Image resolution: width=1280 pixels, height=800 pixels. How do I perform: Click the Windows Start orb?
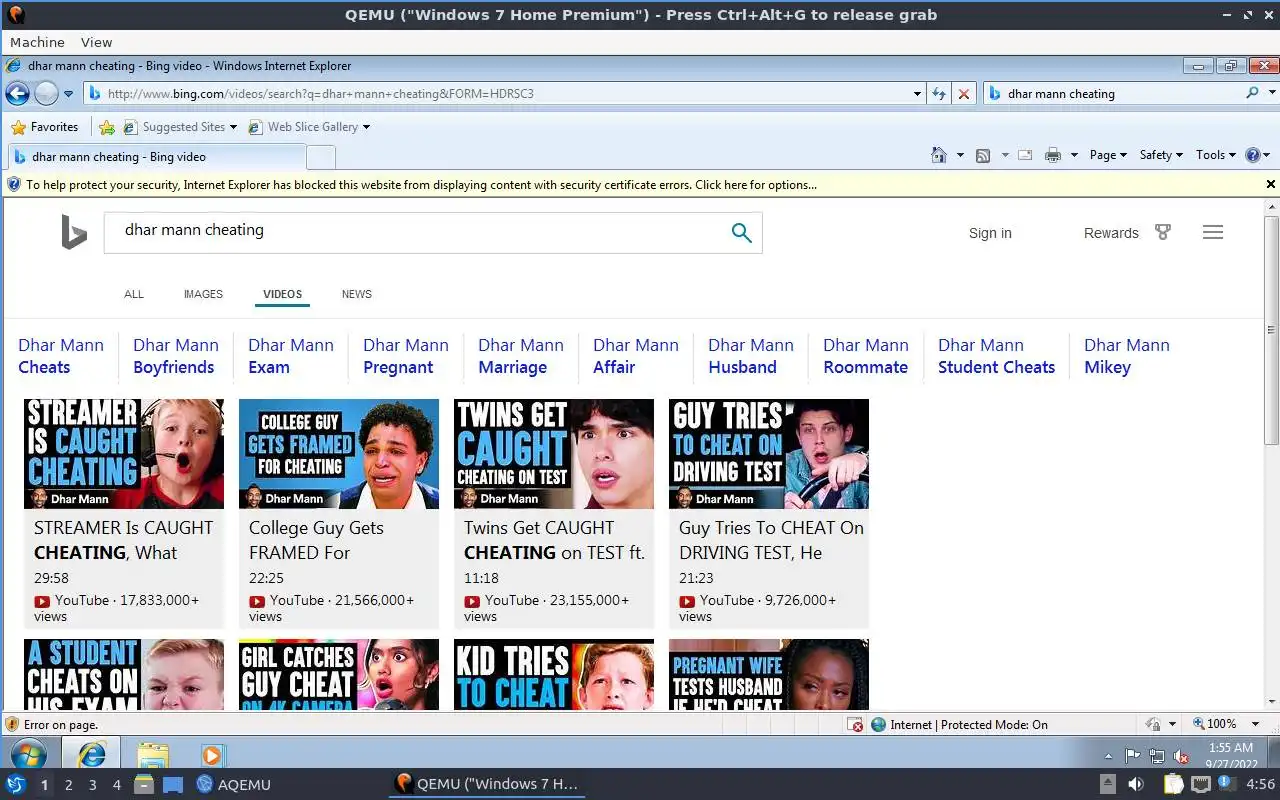[28, 754]
